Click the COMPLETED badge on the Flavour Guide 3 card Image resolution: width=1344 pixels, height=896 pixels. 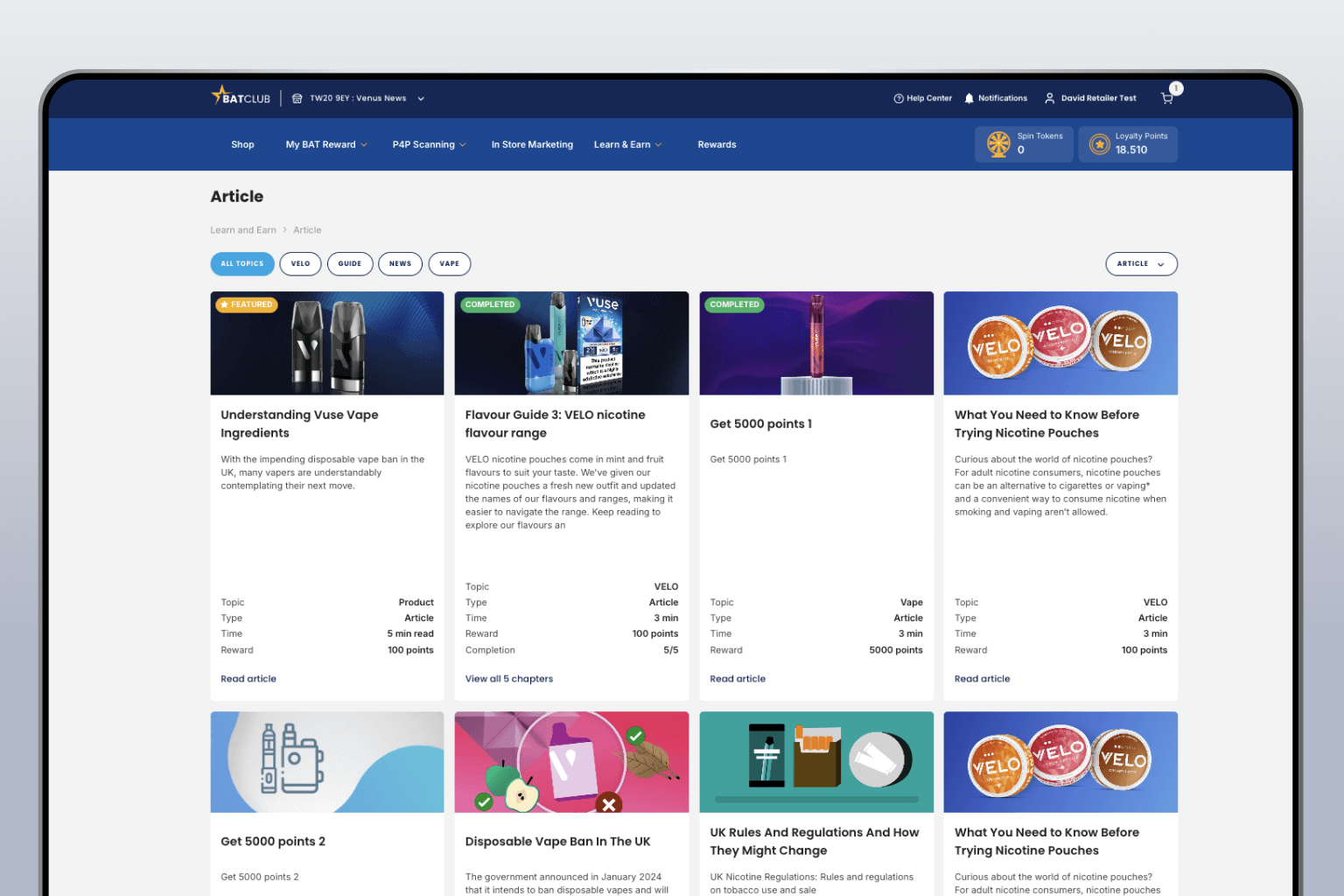pos(490,304)
